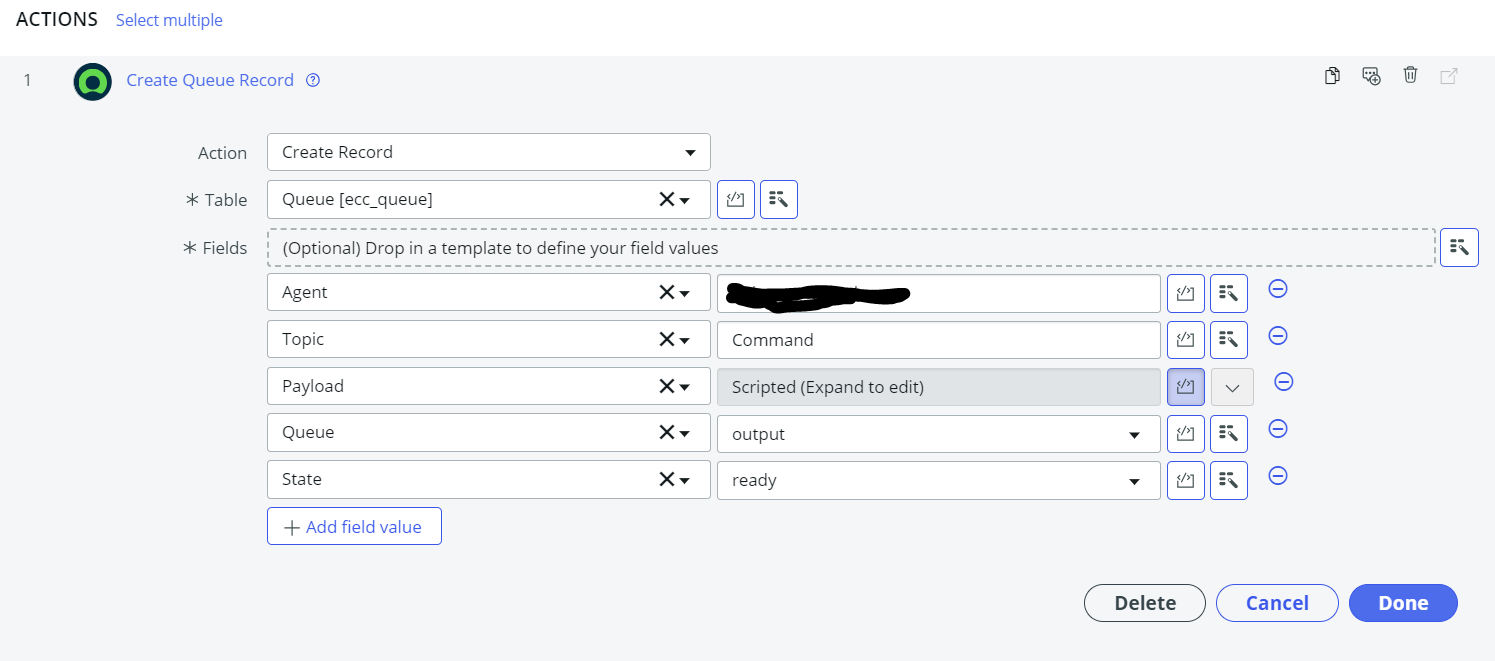
Task: Remove the Payload field row
Action: click(1284, 382)
